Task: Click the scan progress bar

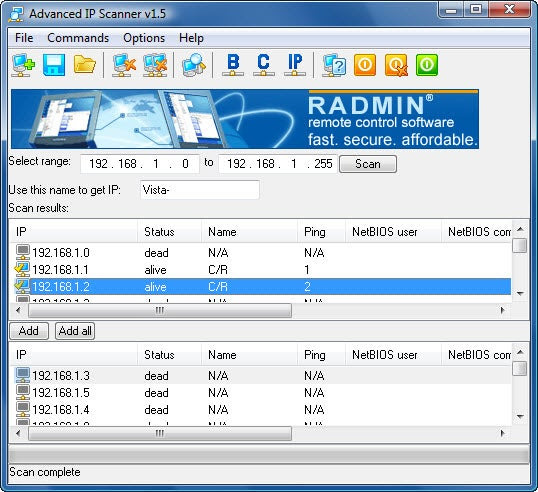Action: [x=269, y=455]
